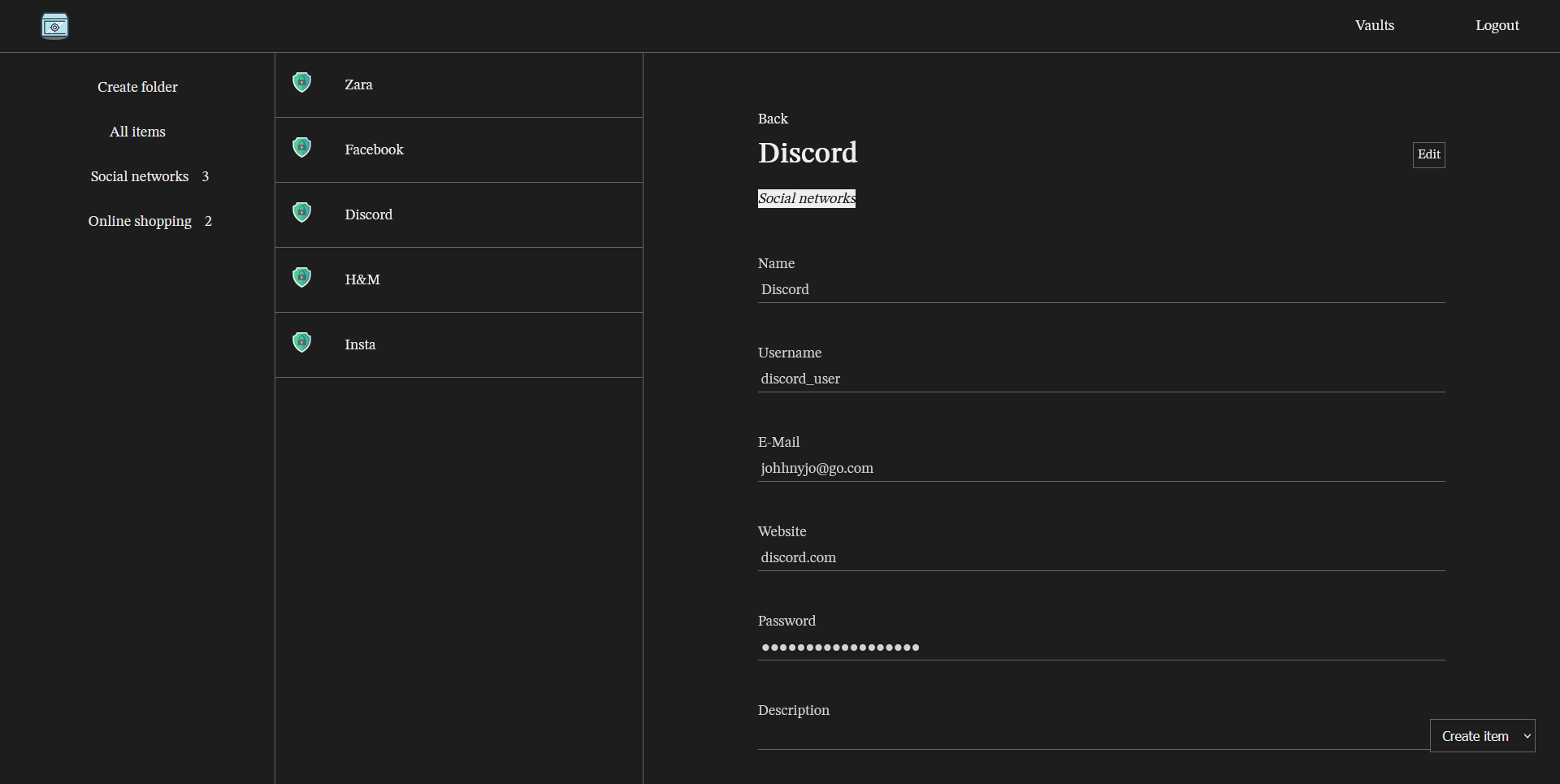
Task: Click the masked Password field
Action: pos(1101,648)
